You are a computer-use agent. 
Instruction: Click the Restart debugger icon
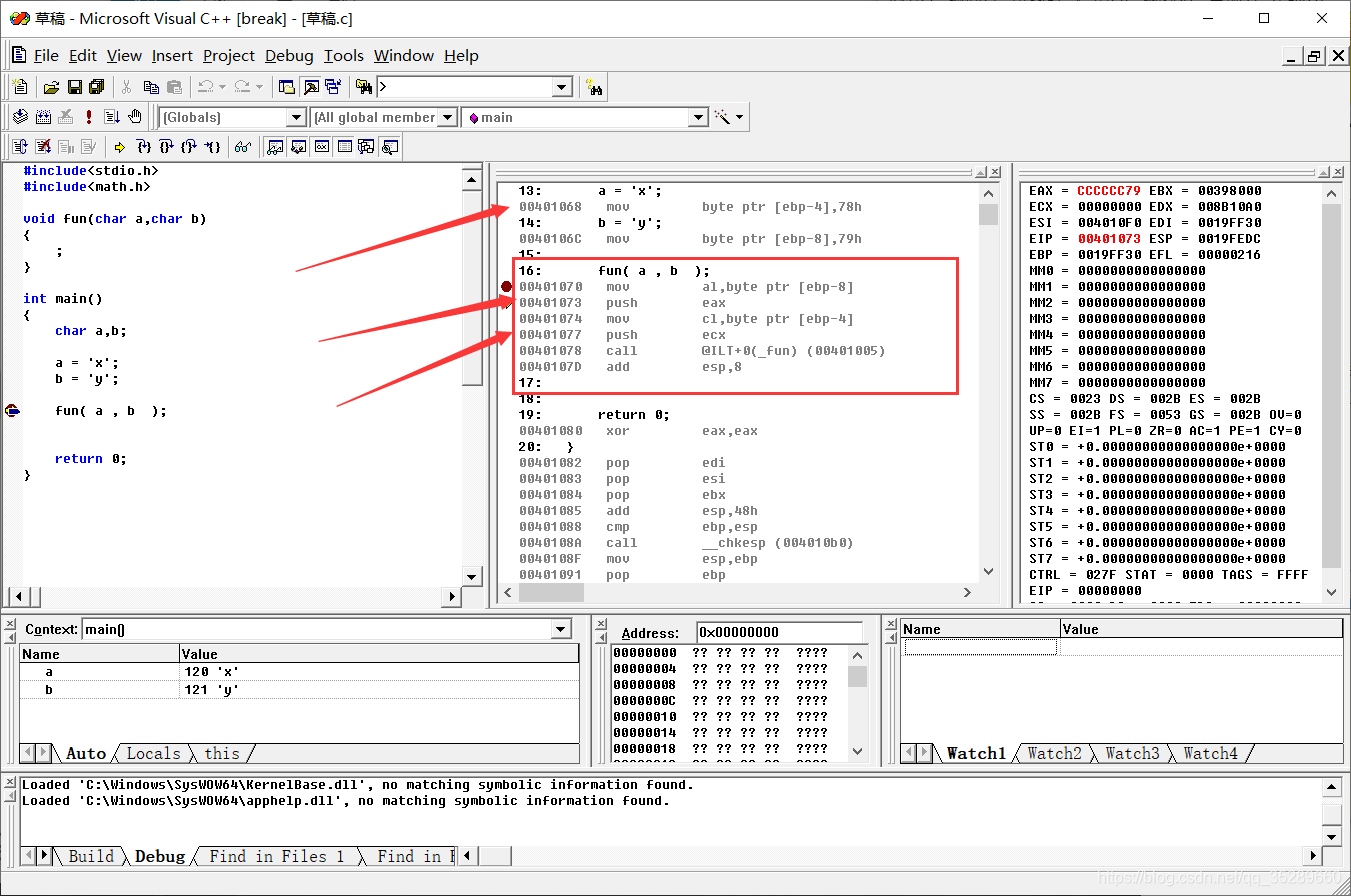point(20,147)
